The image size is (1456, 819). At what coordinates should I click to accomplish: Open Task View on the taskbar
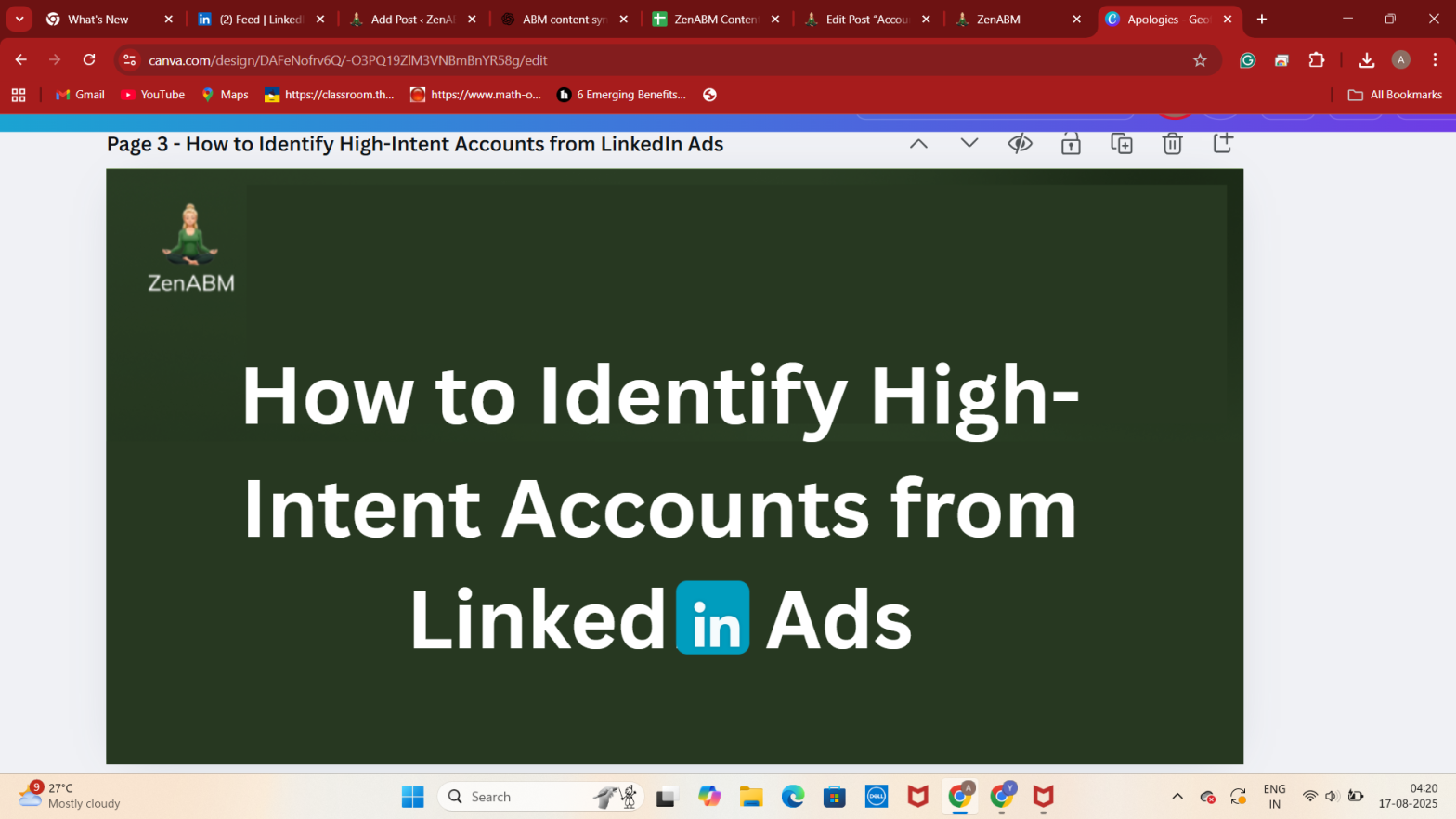[x=666, y=797]
